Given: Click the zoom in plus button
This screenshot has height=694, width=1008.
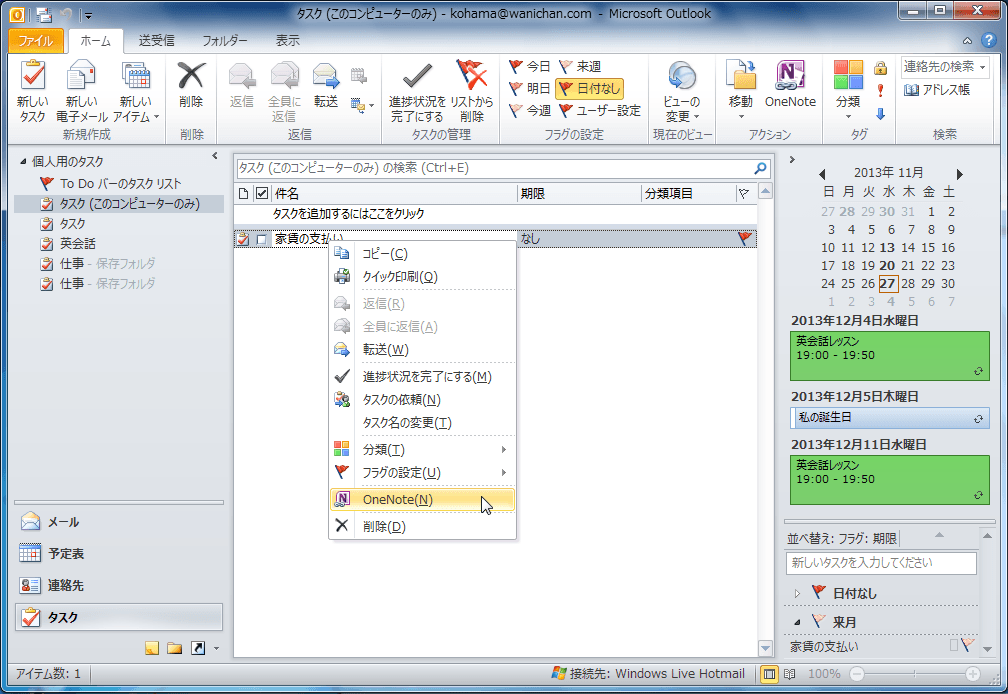Looking at the screenshot, I should pyautogui.click(x=973, y=674).
